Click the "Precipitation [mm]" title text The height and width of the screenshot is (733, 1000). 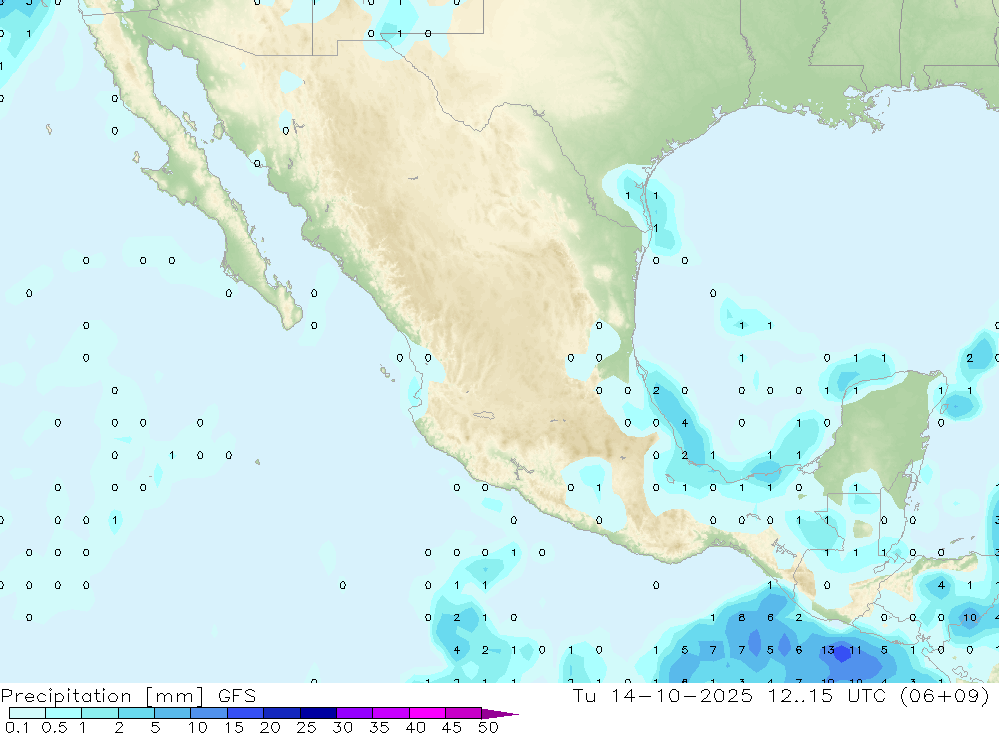(102, 696)
